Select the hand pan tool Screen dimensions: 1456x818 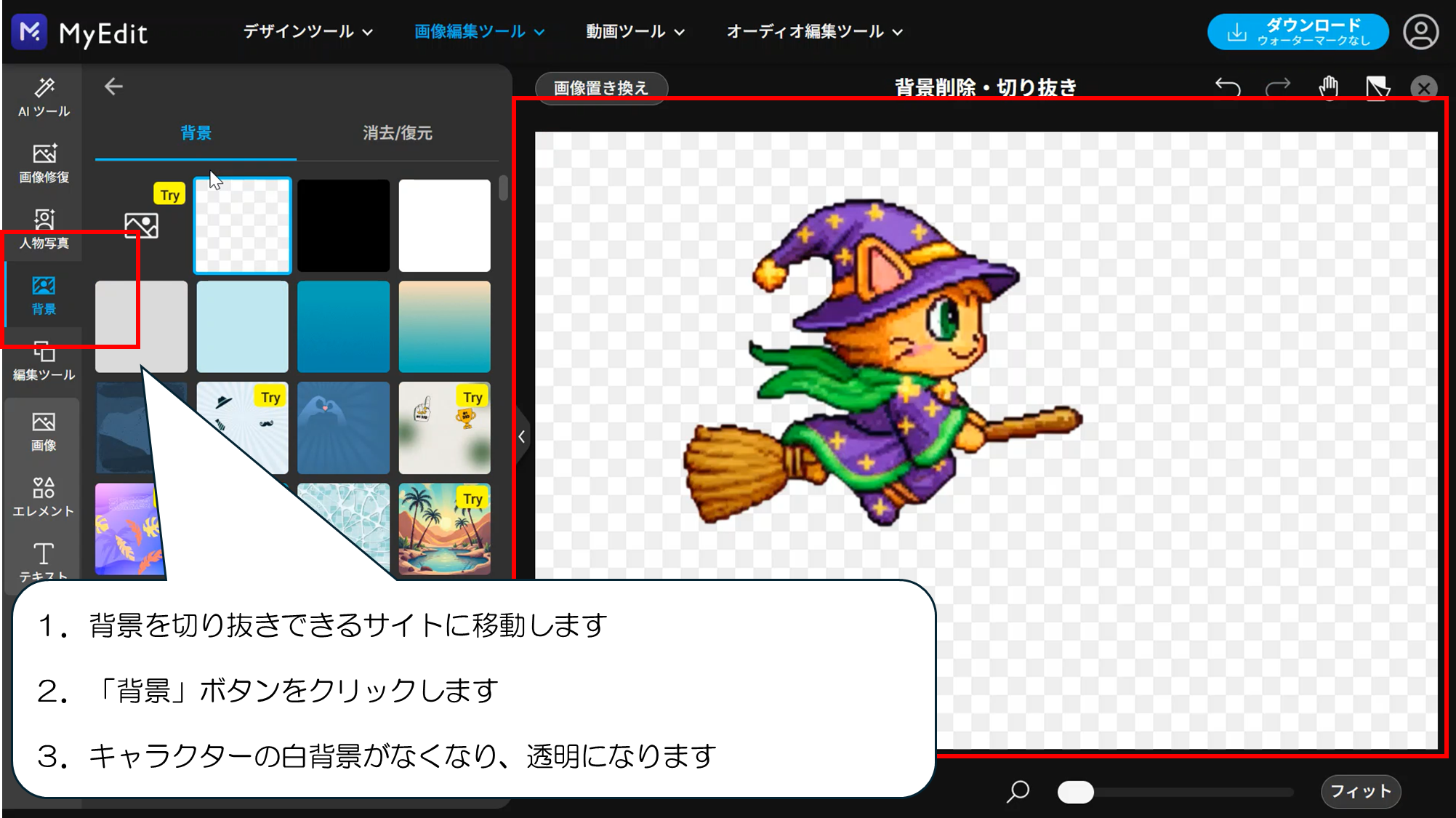pos(1329,87)
